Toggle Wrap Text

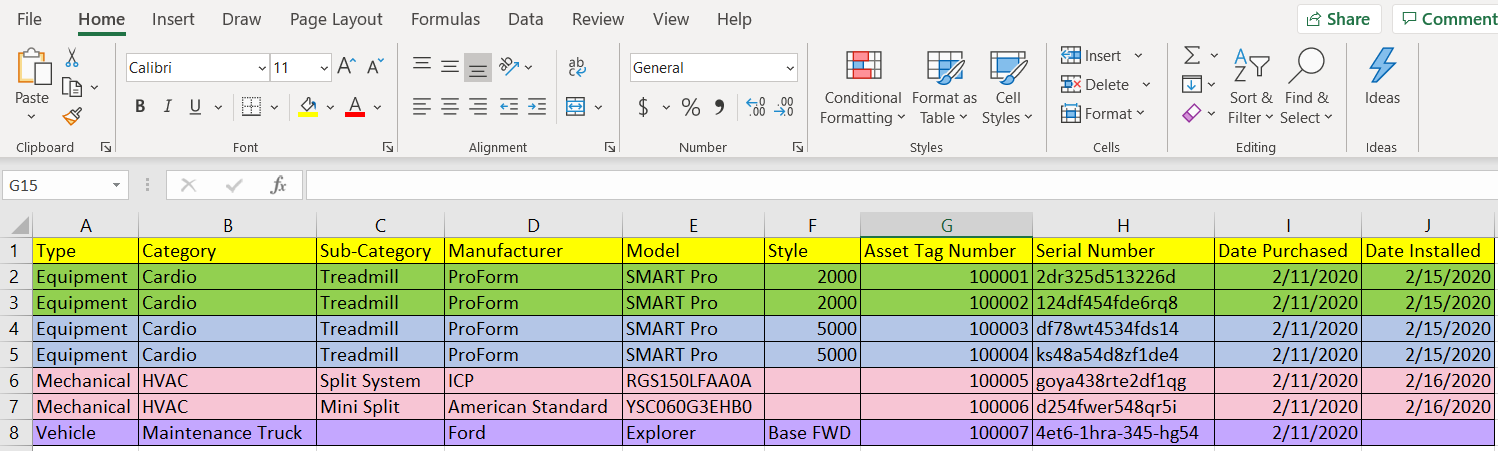[577, 67]
